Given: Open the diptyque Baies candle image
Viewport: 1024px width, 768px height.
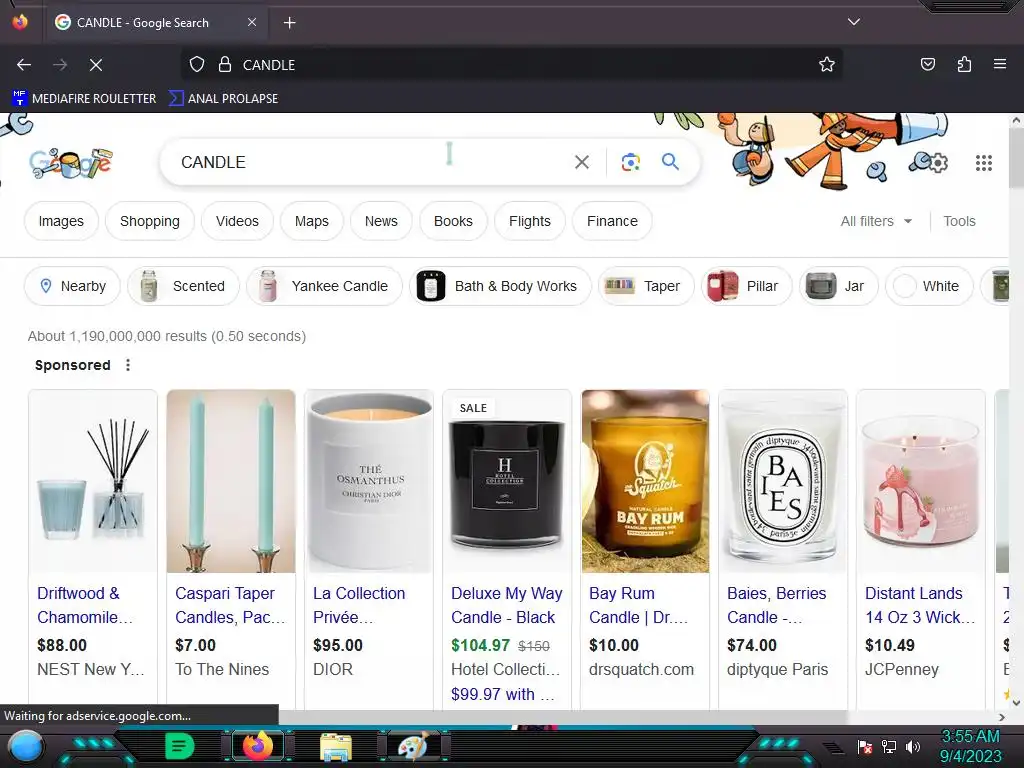Looking at the screenshot, I should [x=783, y=481].
